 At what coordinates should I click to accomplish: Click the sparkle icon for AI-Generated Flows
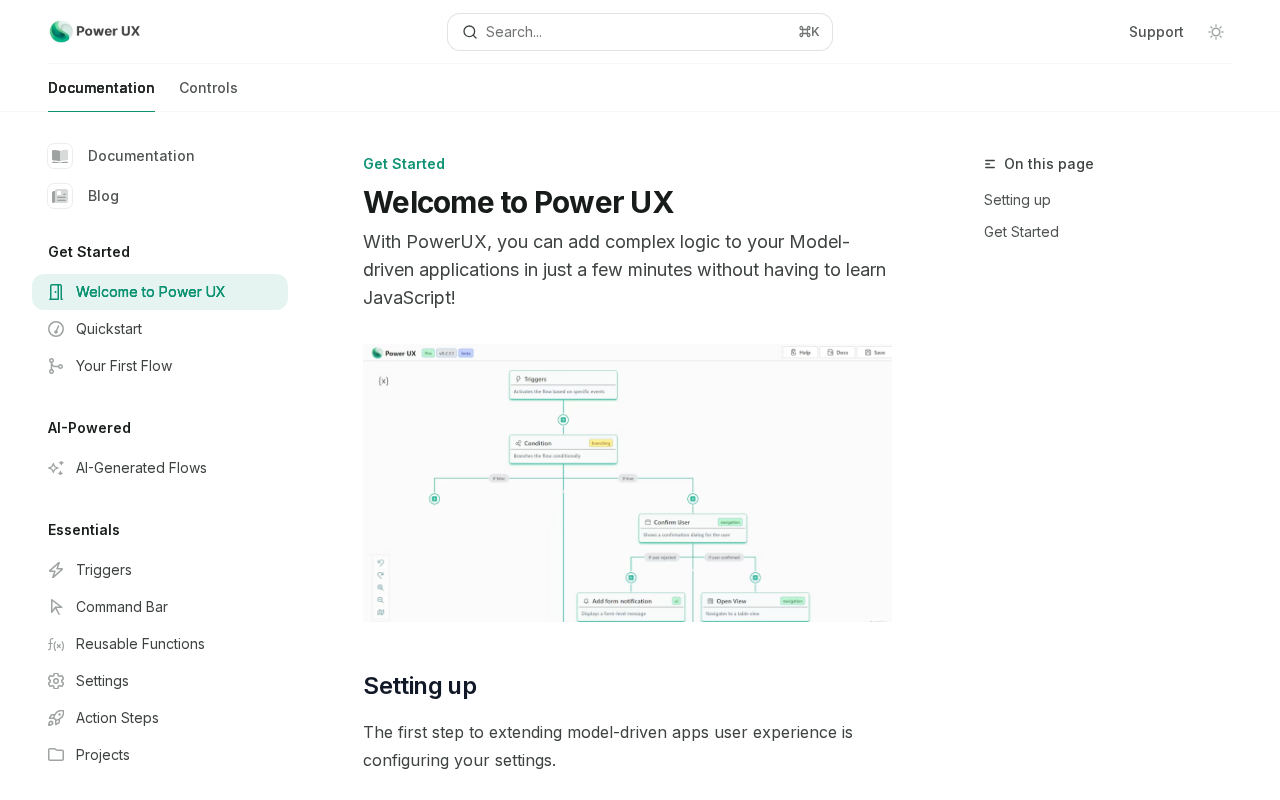56,468
